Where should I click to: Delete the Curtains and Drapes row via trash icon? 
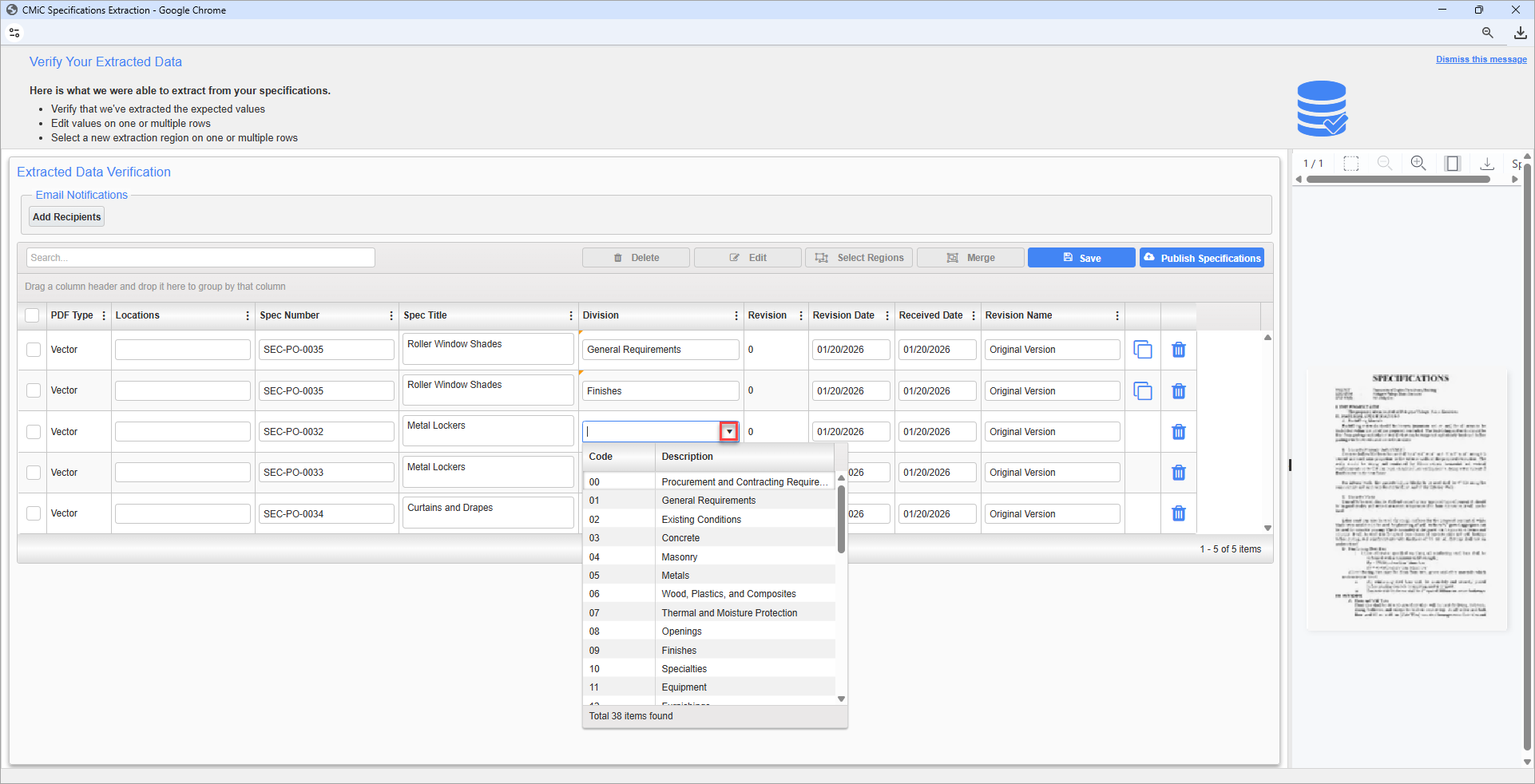click(1178, 513)
